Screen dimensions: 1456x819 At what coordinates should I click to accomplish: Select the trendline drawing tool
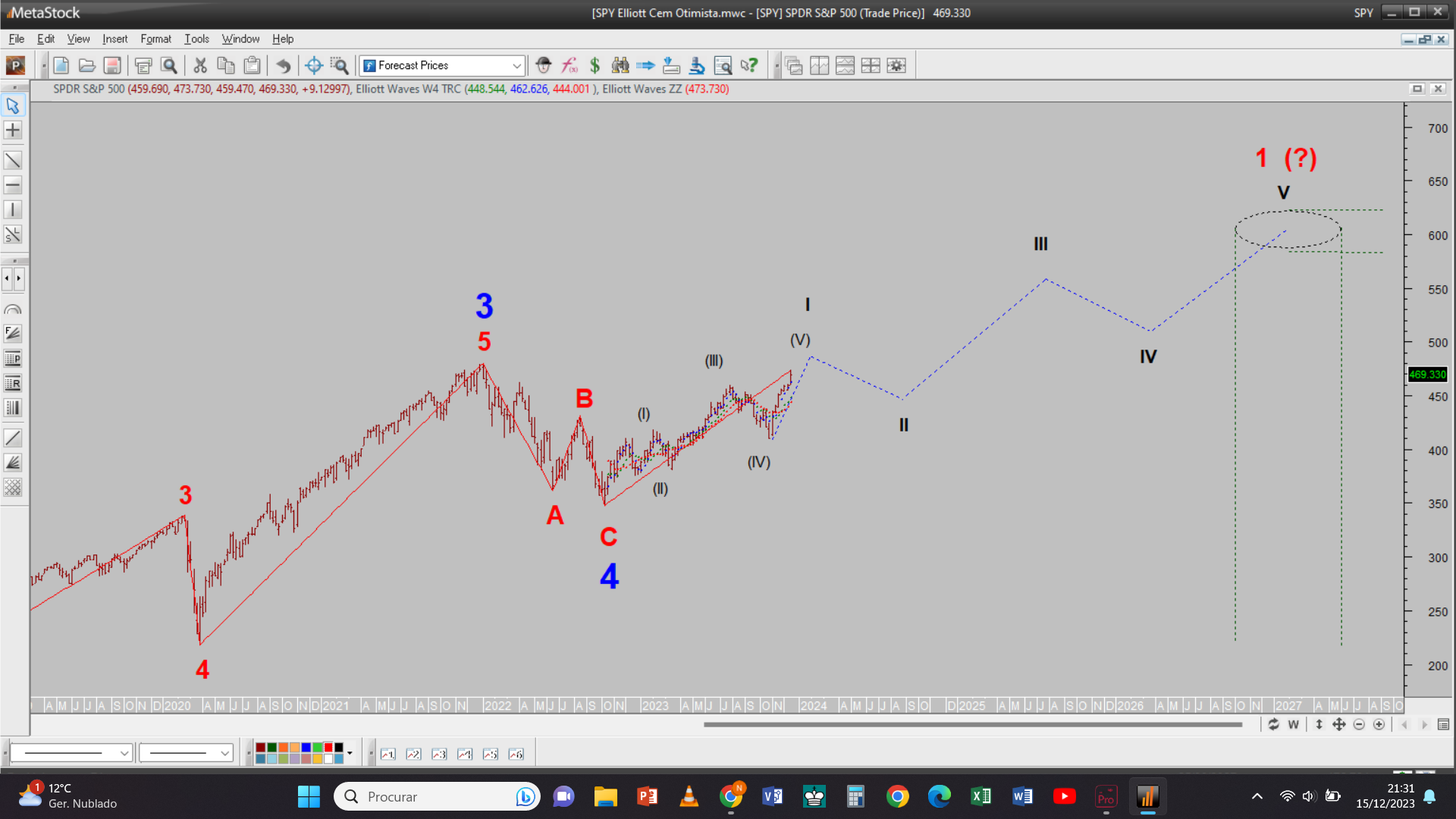[x=13, y=161]
